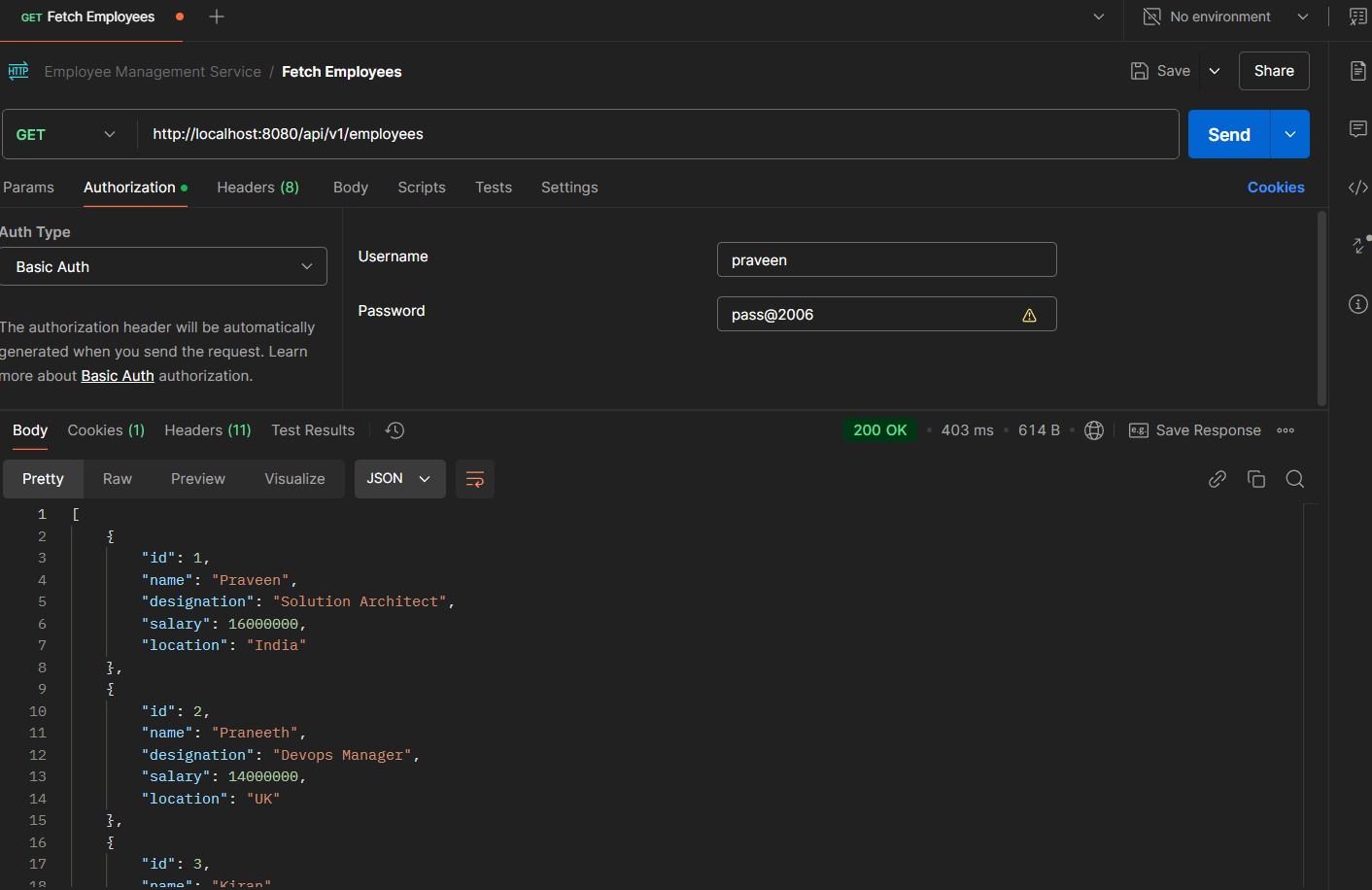Toggle line wrap in response body
1372x890 pixels.
474,479
